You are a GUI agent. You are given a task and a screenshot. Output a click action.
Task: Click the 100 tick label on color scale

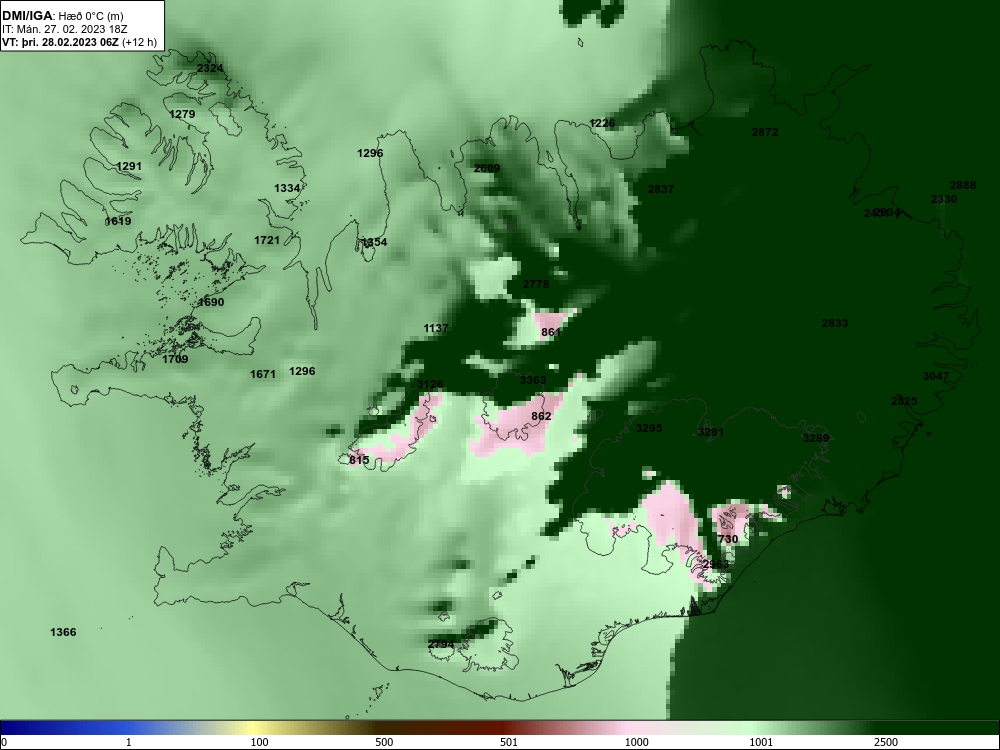(x=259, y=742)
